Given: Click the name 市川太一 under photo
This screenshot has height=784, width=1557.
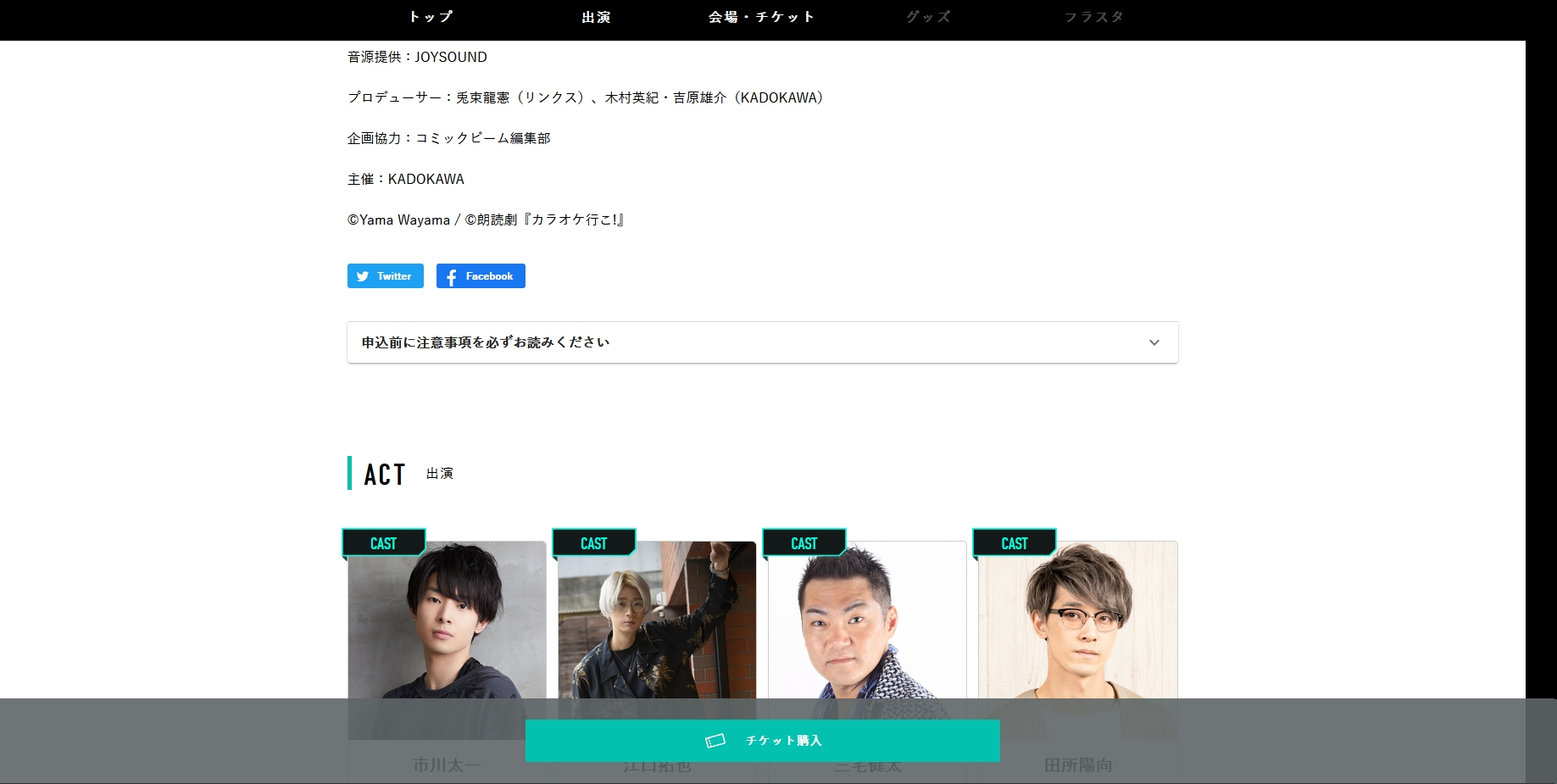Looking at the screenshot, I should [x=447, y=765].
